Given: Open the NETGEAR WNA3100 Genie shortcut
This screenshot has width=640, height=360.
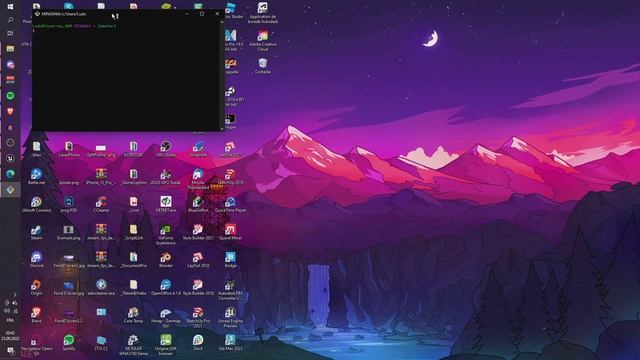Looking at the screenshot, I should coord(133,345).
